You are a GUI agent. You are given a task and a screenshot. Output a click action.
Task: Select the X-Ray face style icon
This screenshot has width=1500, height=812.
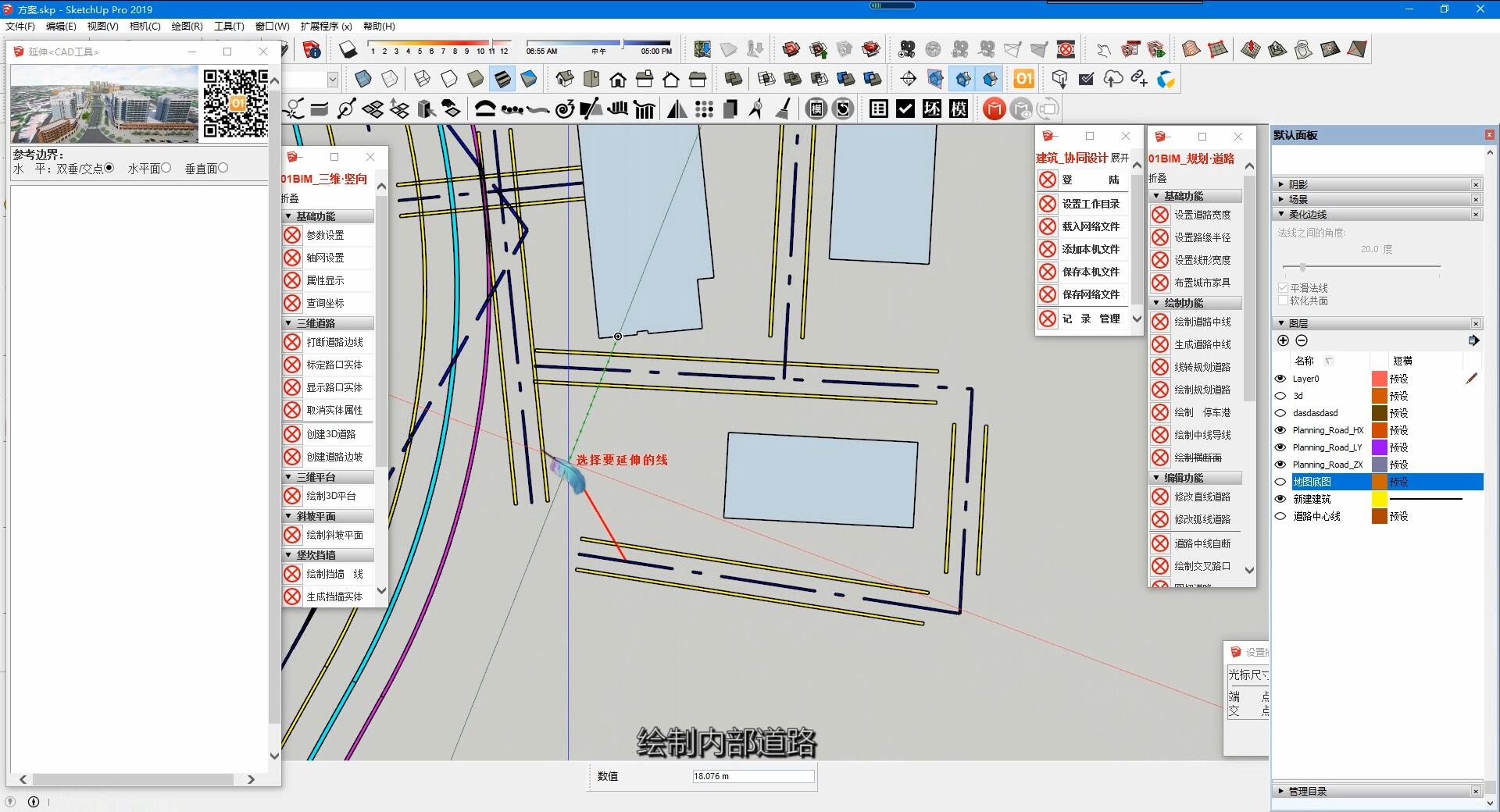[x=363, y=79]
